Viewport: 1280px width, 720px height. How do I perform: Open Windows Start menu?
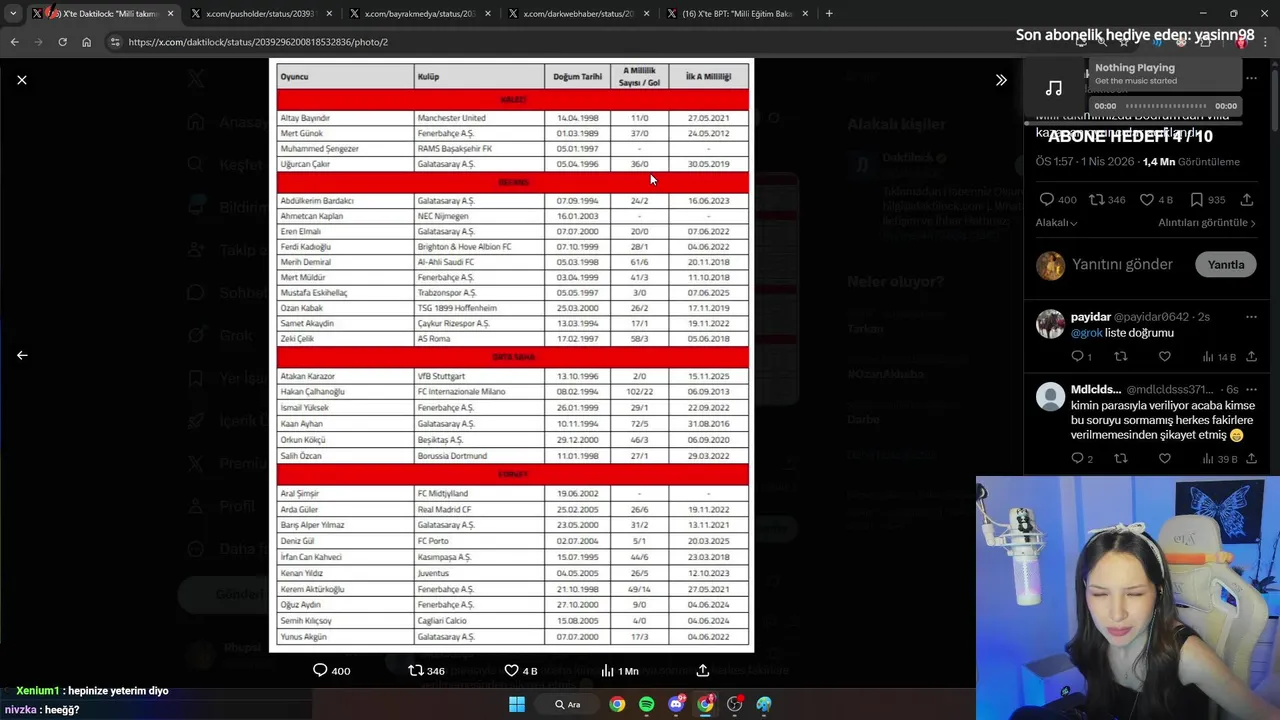click(517, 704)
